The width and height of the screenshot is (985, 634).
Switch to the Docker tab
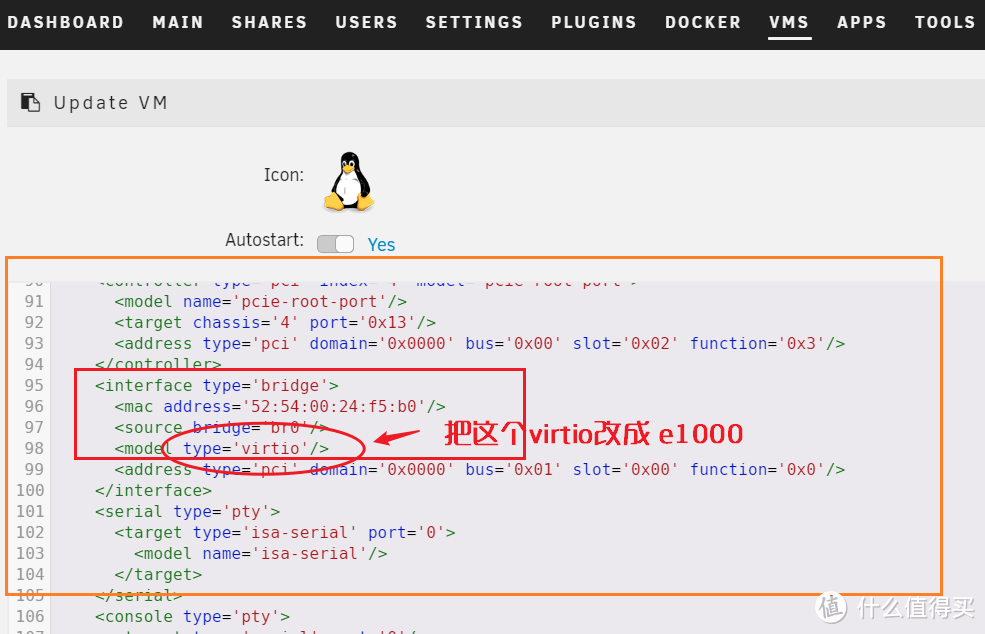[x=702, y=22]
